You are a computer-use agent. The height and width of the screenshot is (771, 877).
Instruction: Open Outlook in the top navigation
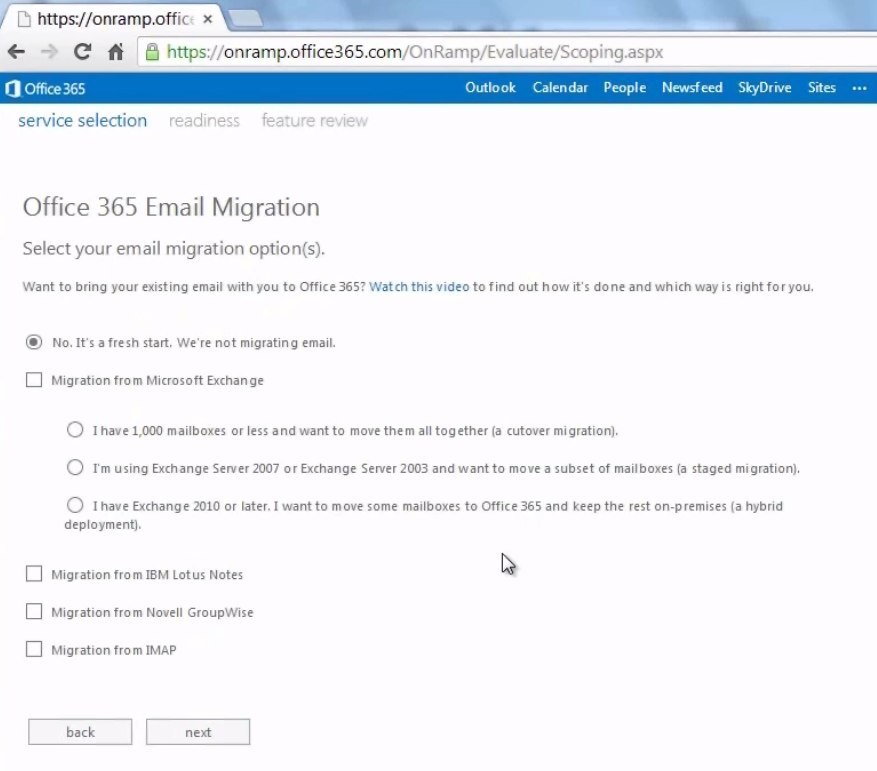click(x=490, y=88)
